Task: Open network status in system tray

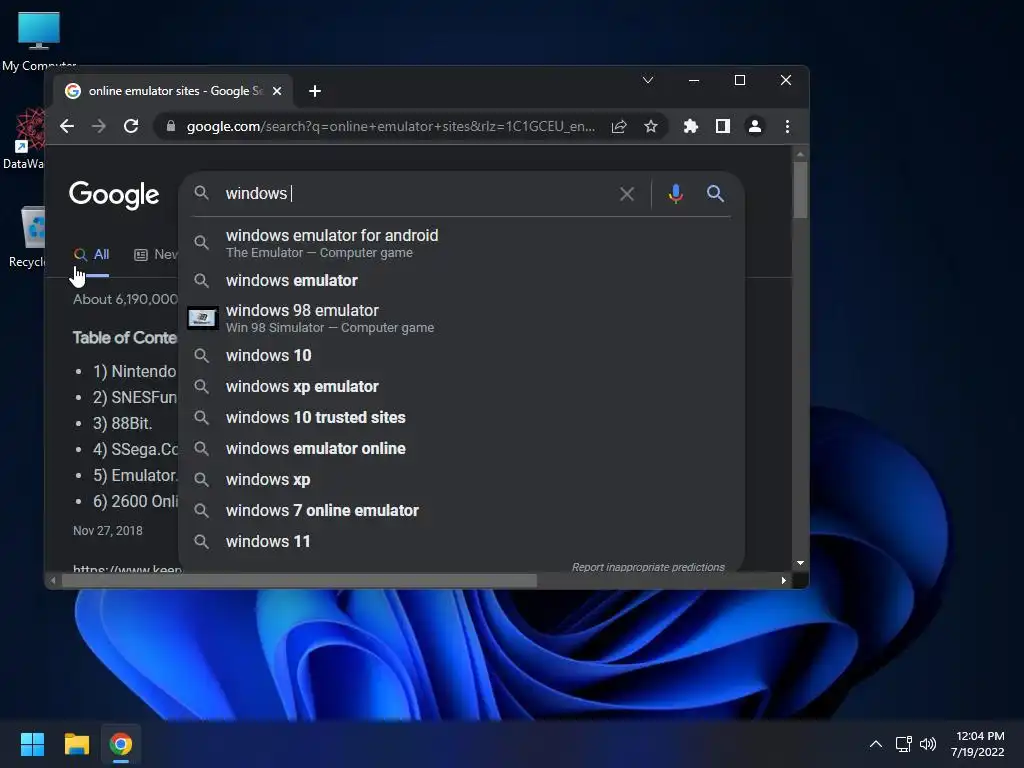Action: point(904,744)
